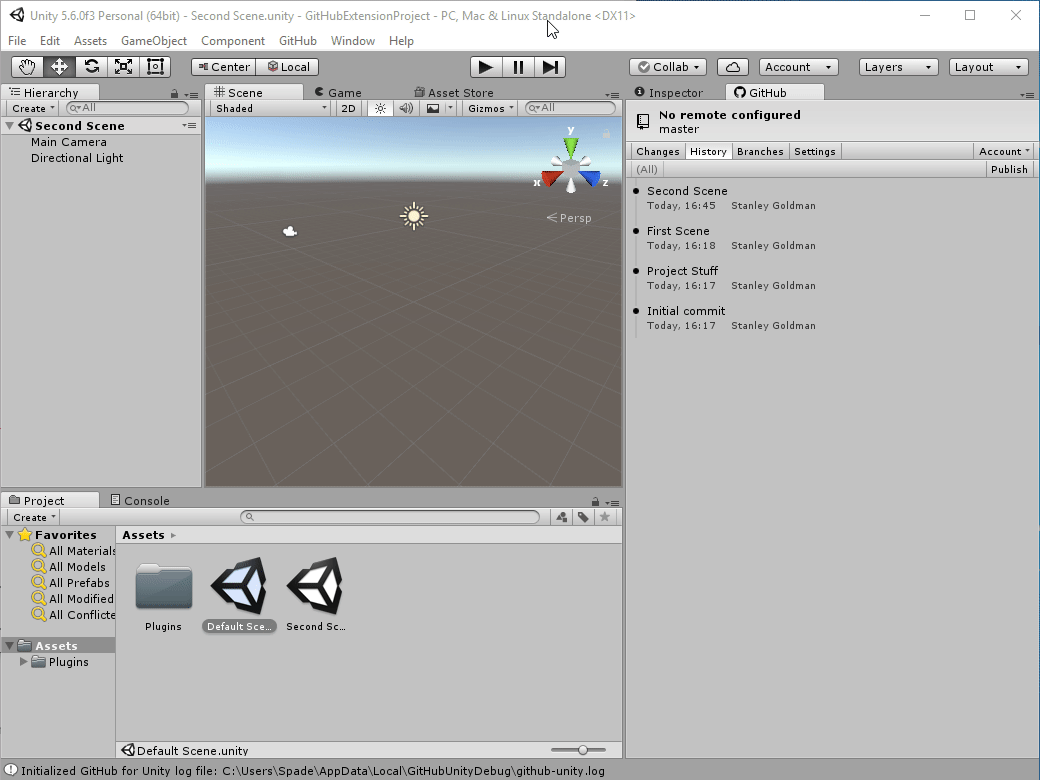The image size is (1040, 780).
Task: Click the scene gizmo red X axis
Action: (x=550, y=179)
